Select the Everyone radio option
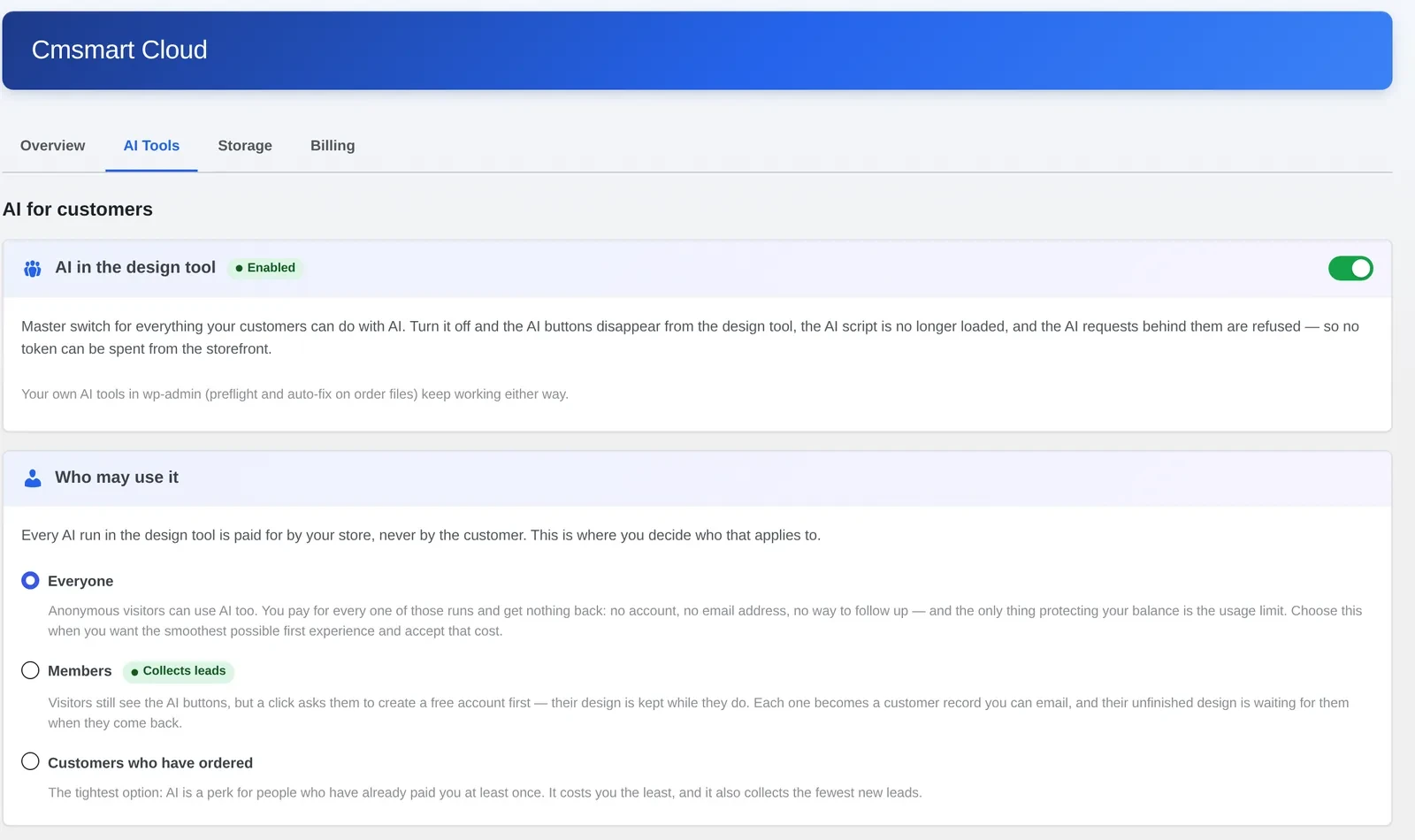This screenshot has height=840, width=1415. (x=30, y=580)
